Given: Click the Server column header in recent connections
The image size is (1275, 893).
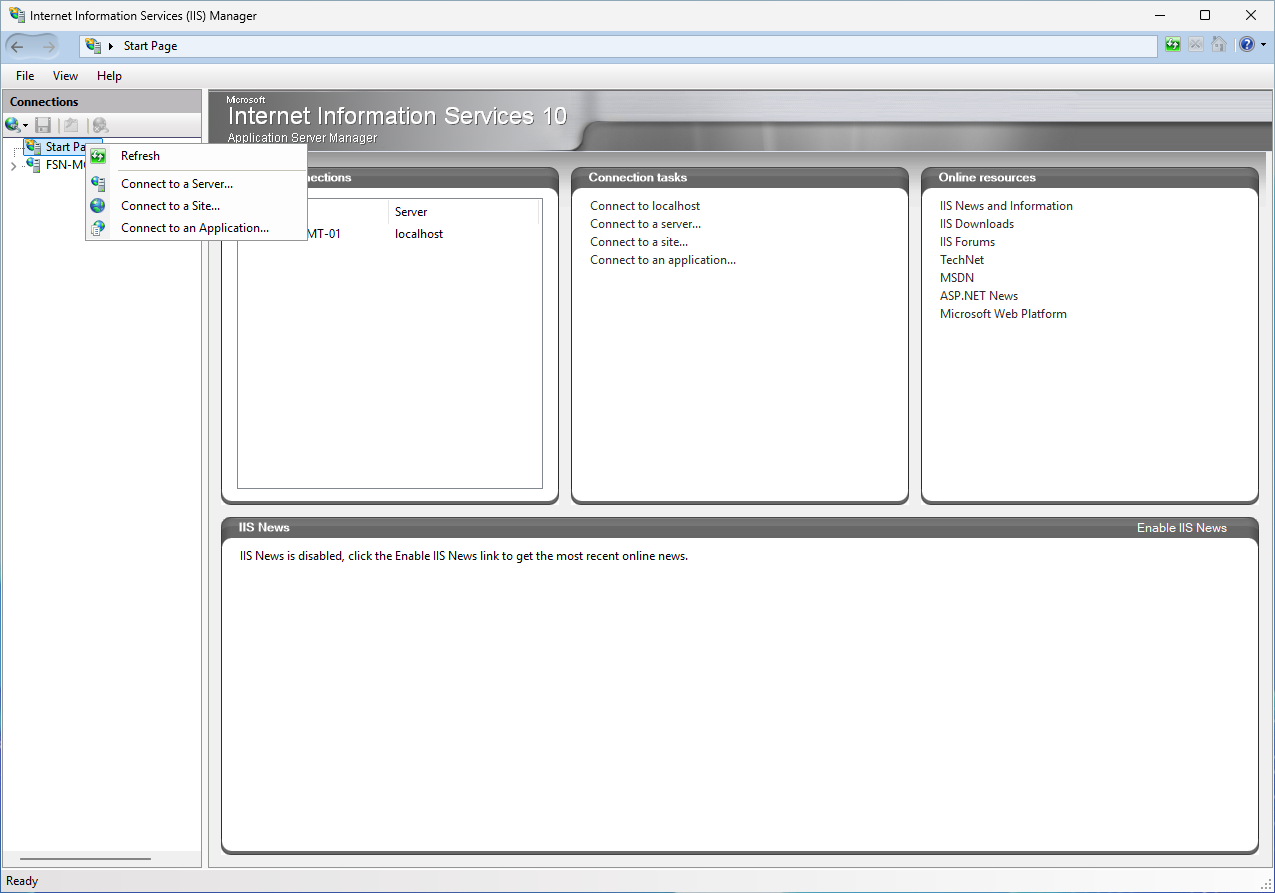Looking at the screenshot, I should [464, 212].
